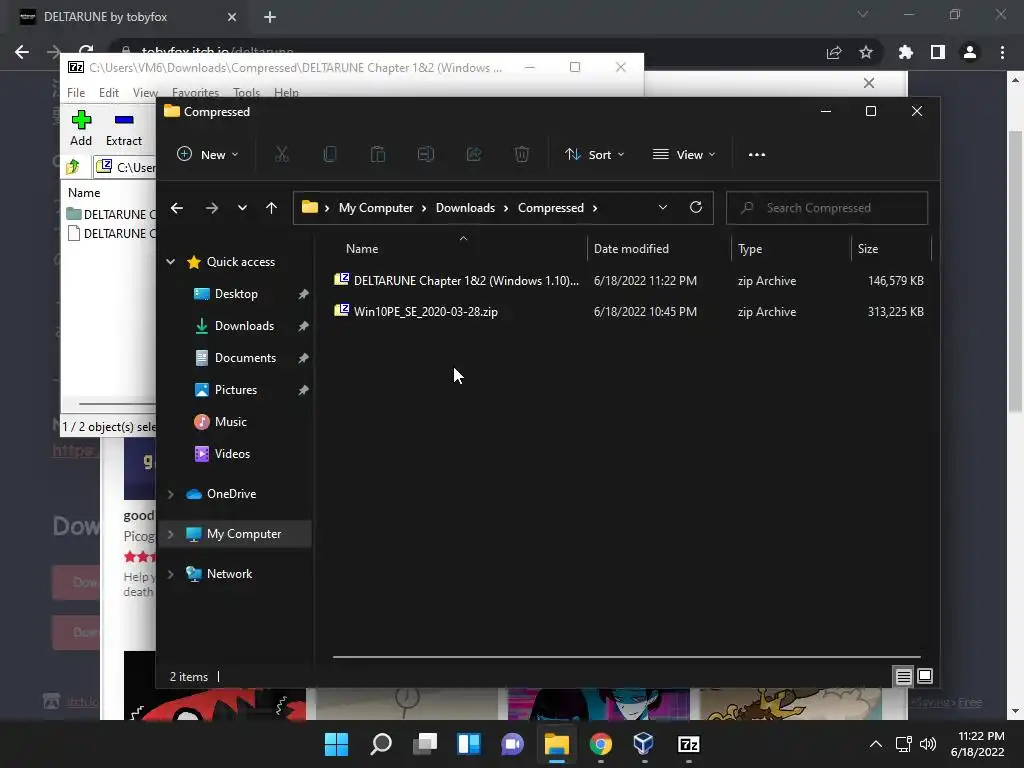The height and width of the screenshot is (768, 1024).
Task: Expand the OneDrive tree node
Action: tap(170, 494)
